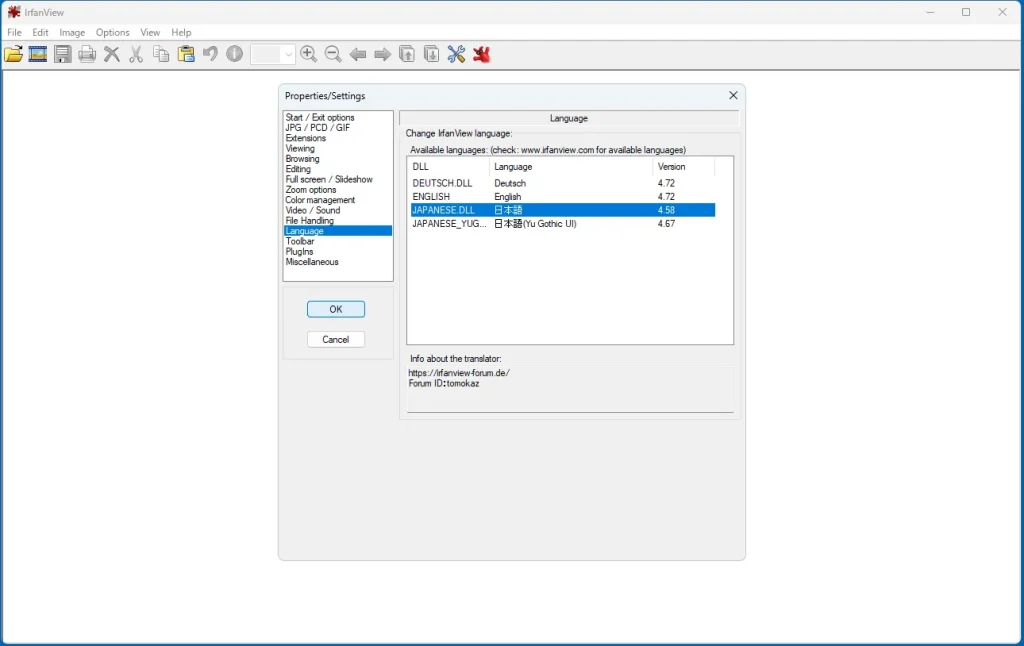
Task: Start the Slideshow from the filmstrip icon
Action: click(38, 54)
